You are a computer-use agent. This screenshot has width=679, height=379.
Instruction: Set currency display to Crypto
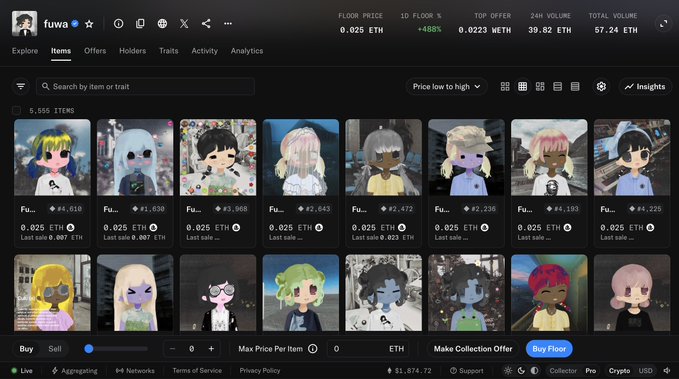(619, 370)
